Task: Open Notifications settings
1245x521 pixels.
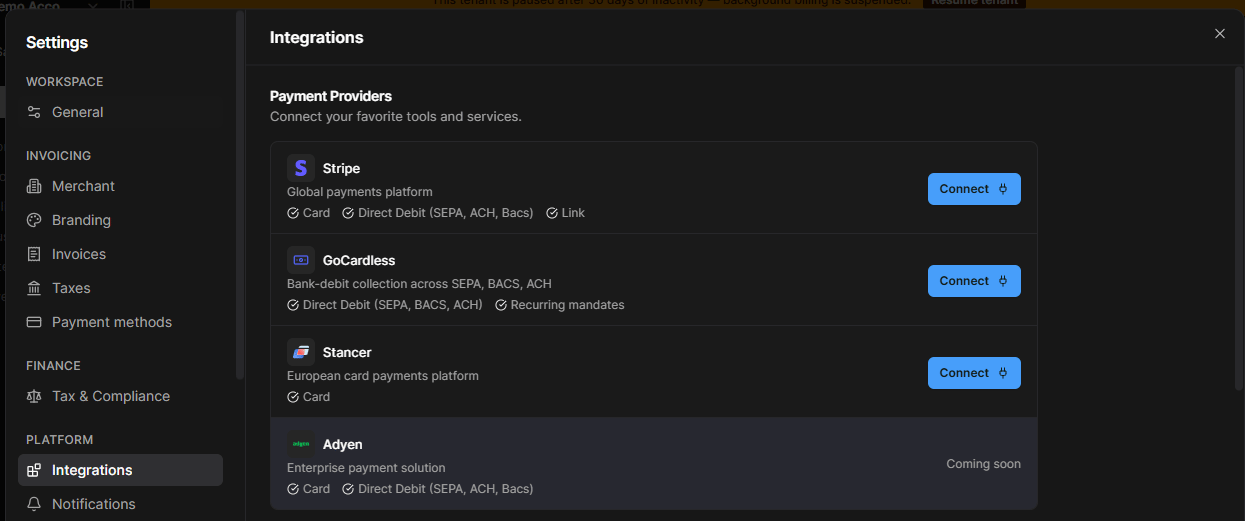Action: coord(120,504)
